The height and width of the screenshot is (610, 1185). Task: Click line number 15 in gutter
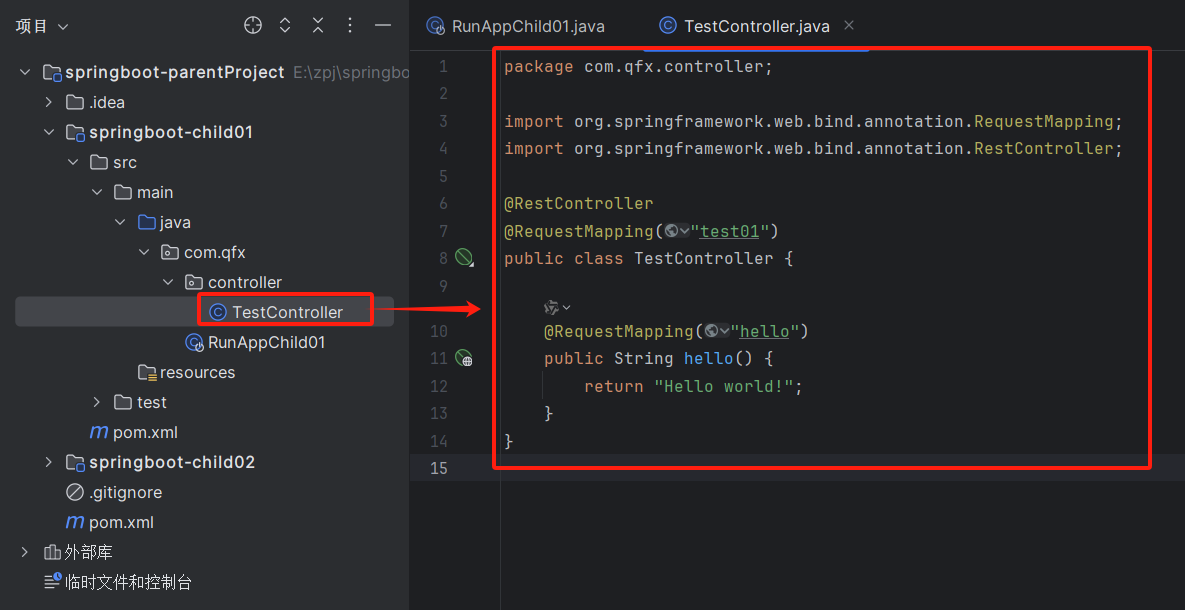pos(439,469)
